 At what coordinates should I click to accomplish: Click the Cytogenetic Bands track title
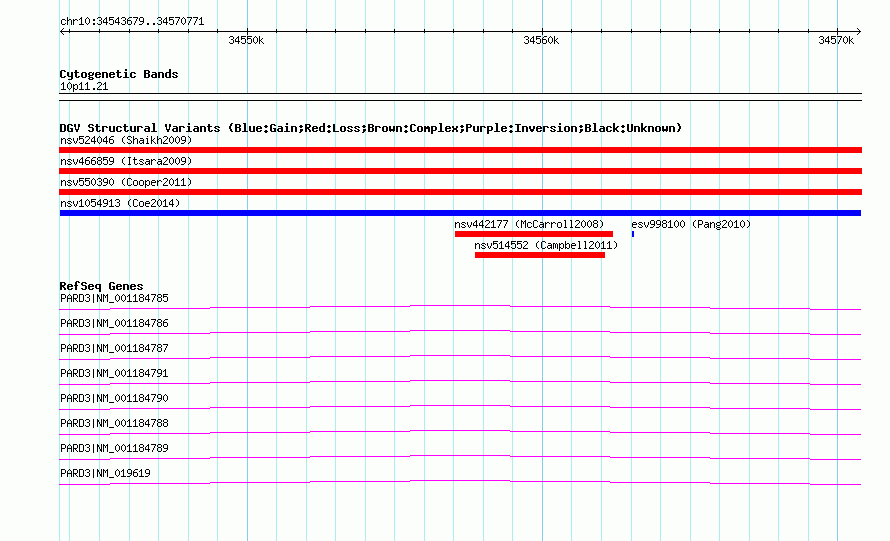(x=119, y=74)
